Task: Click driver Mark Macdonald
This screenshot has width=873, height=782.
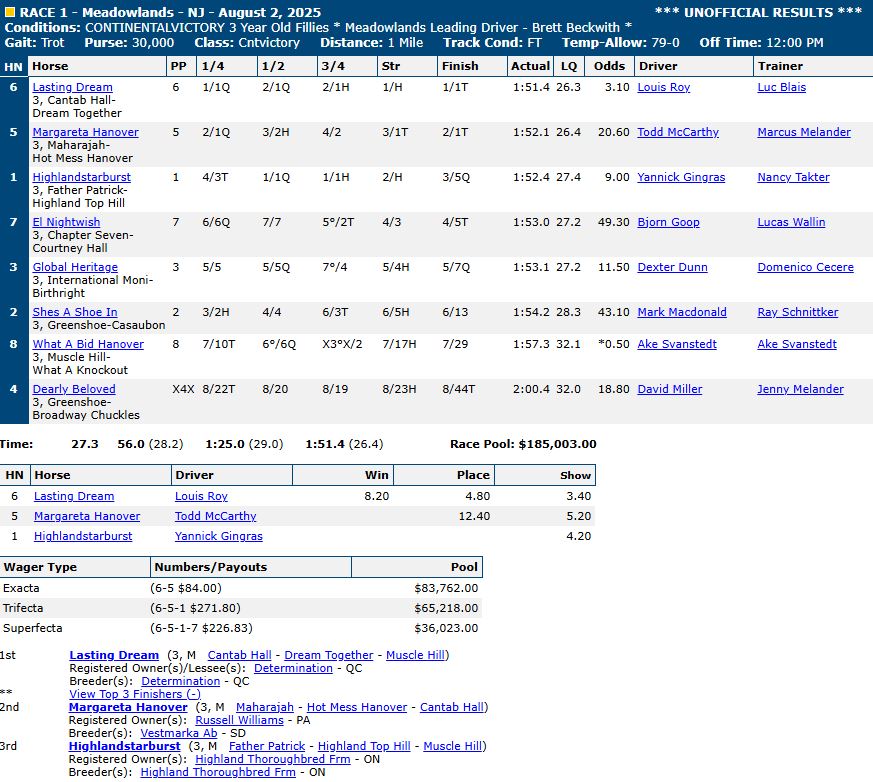Action: coord(682,313)
